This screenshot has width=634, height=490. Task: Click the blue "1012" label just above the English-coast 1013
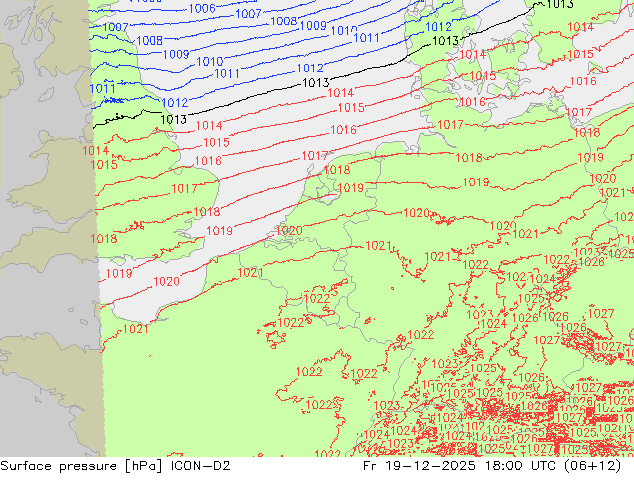(175, 103)
